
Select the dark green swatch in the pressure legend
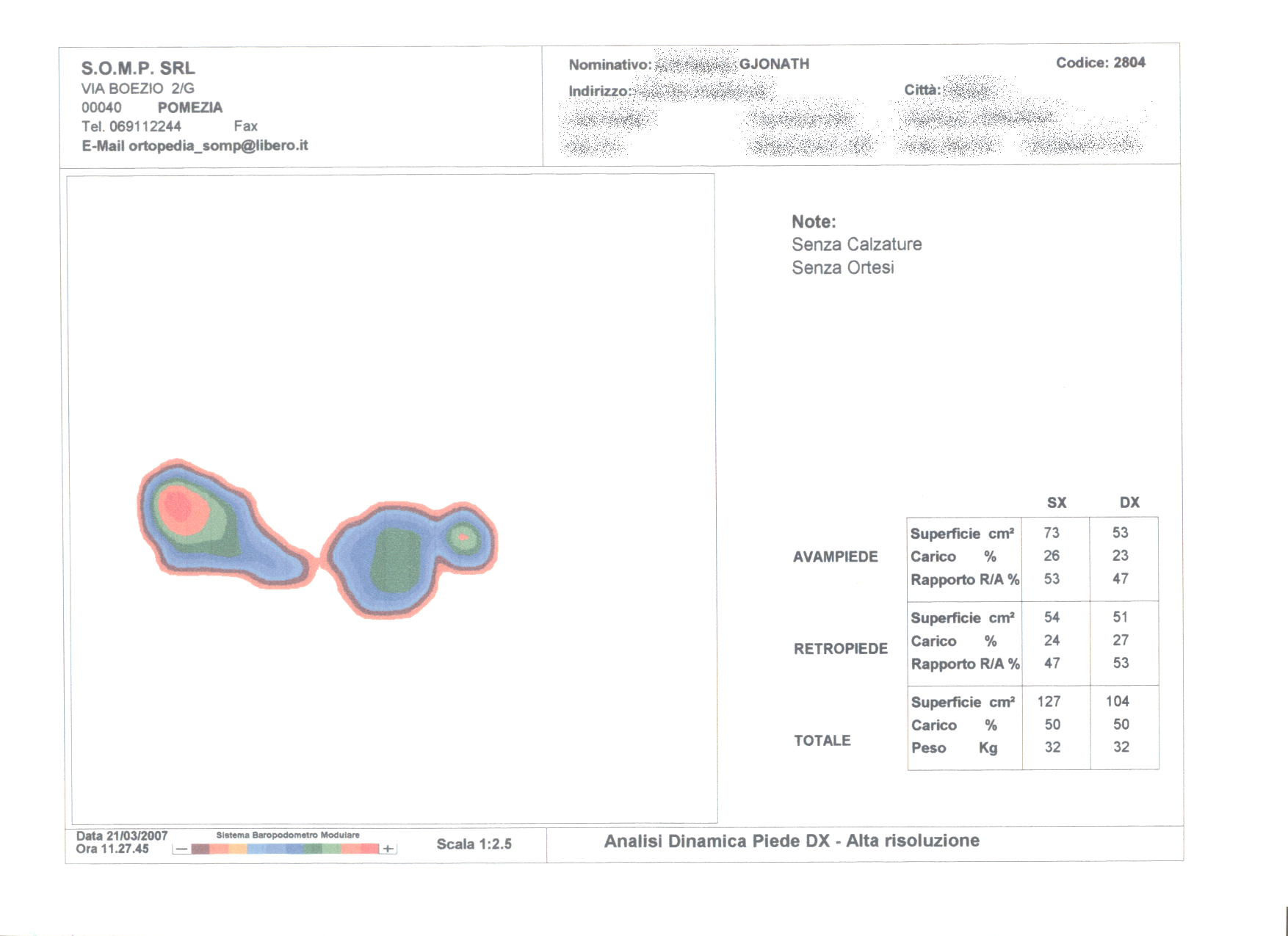[314, 849]
